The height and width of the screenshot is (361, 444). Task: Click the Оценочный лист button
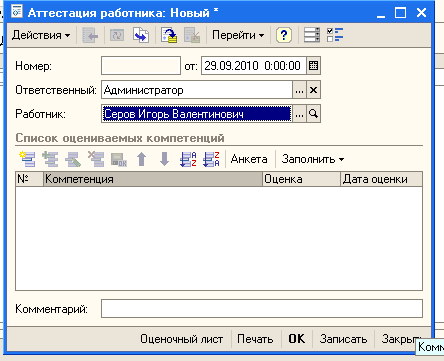click(x=182, y=339)
